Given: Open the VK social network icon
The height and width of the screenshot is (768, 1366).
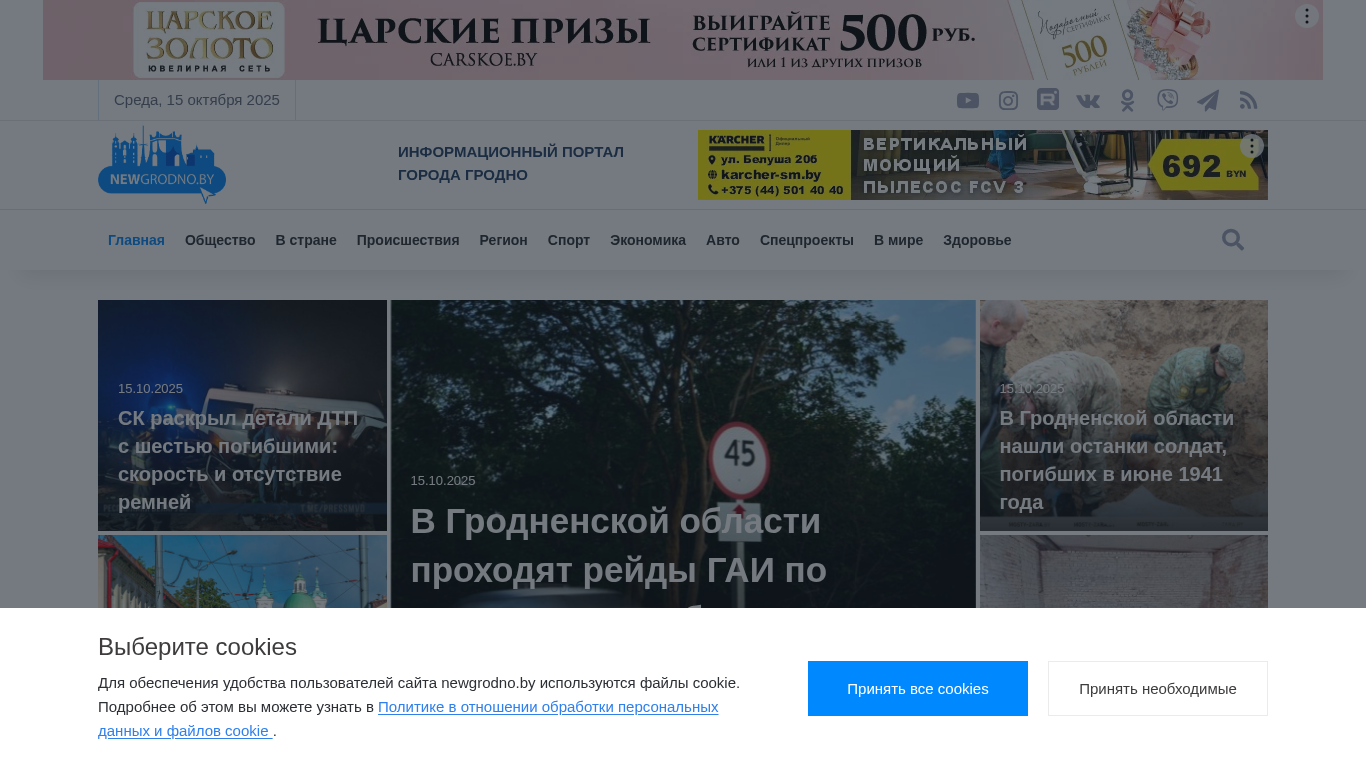Looking at the screenshot, I should point(1088,100).
